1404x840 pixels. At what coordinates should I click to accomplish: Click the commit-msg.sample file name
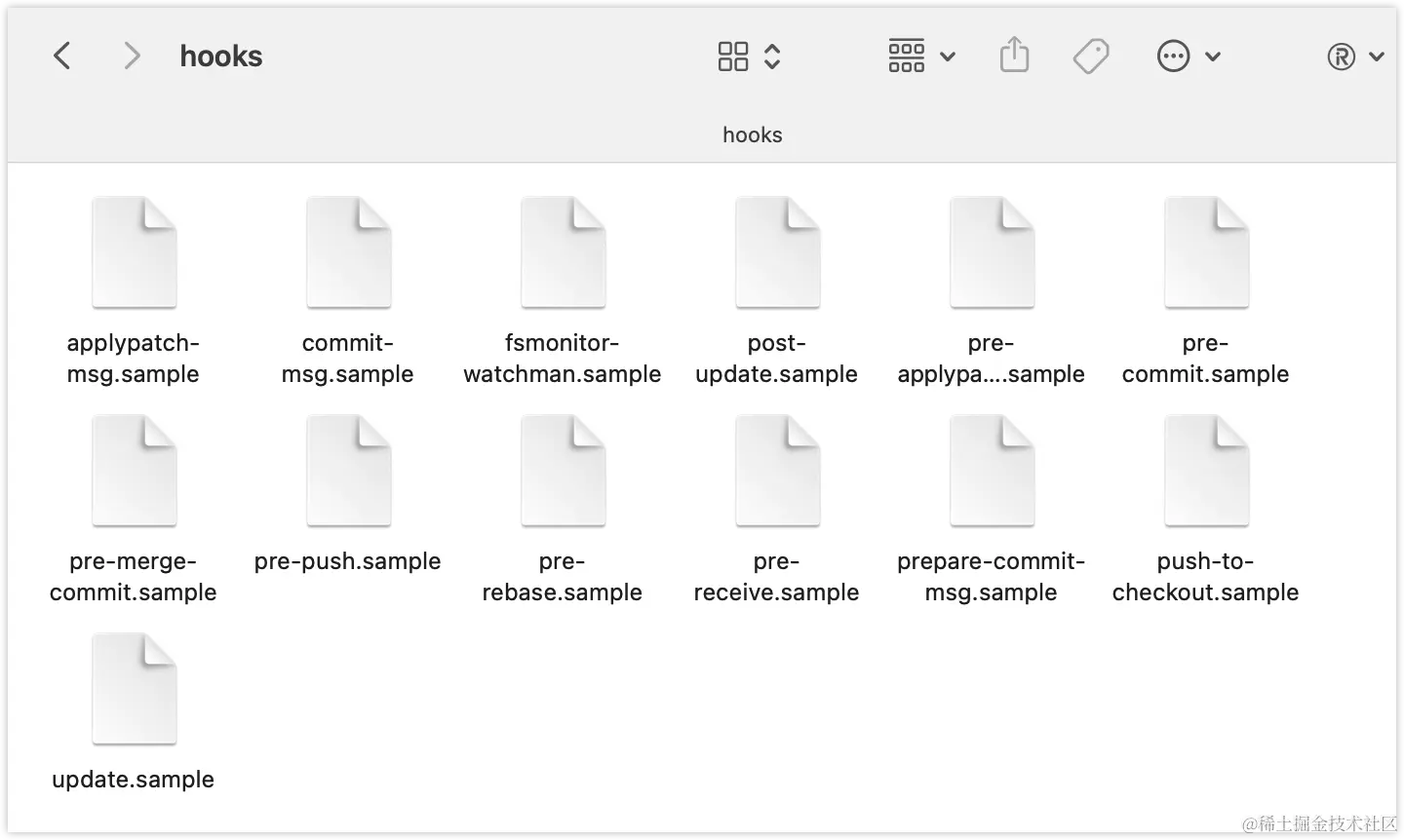(x=348, y=359)
